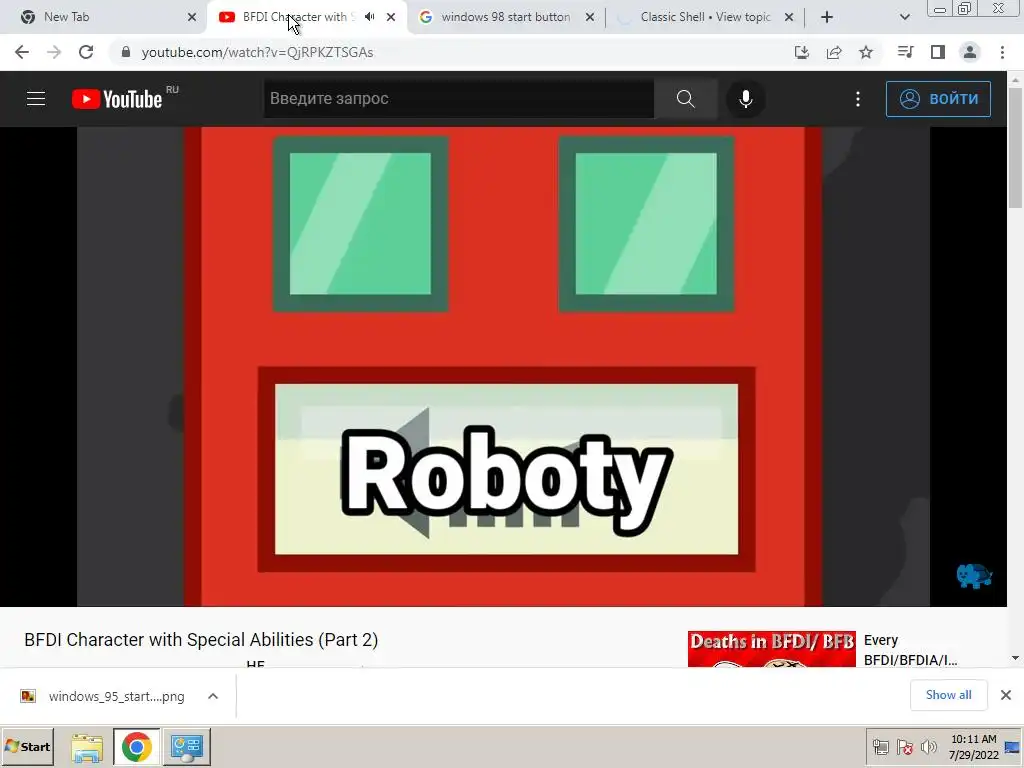Screen dimensions: 1024x768
Task: Click the share page icon
Action: [834, 52]
